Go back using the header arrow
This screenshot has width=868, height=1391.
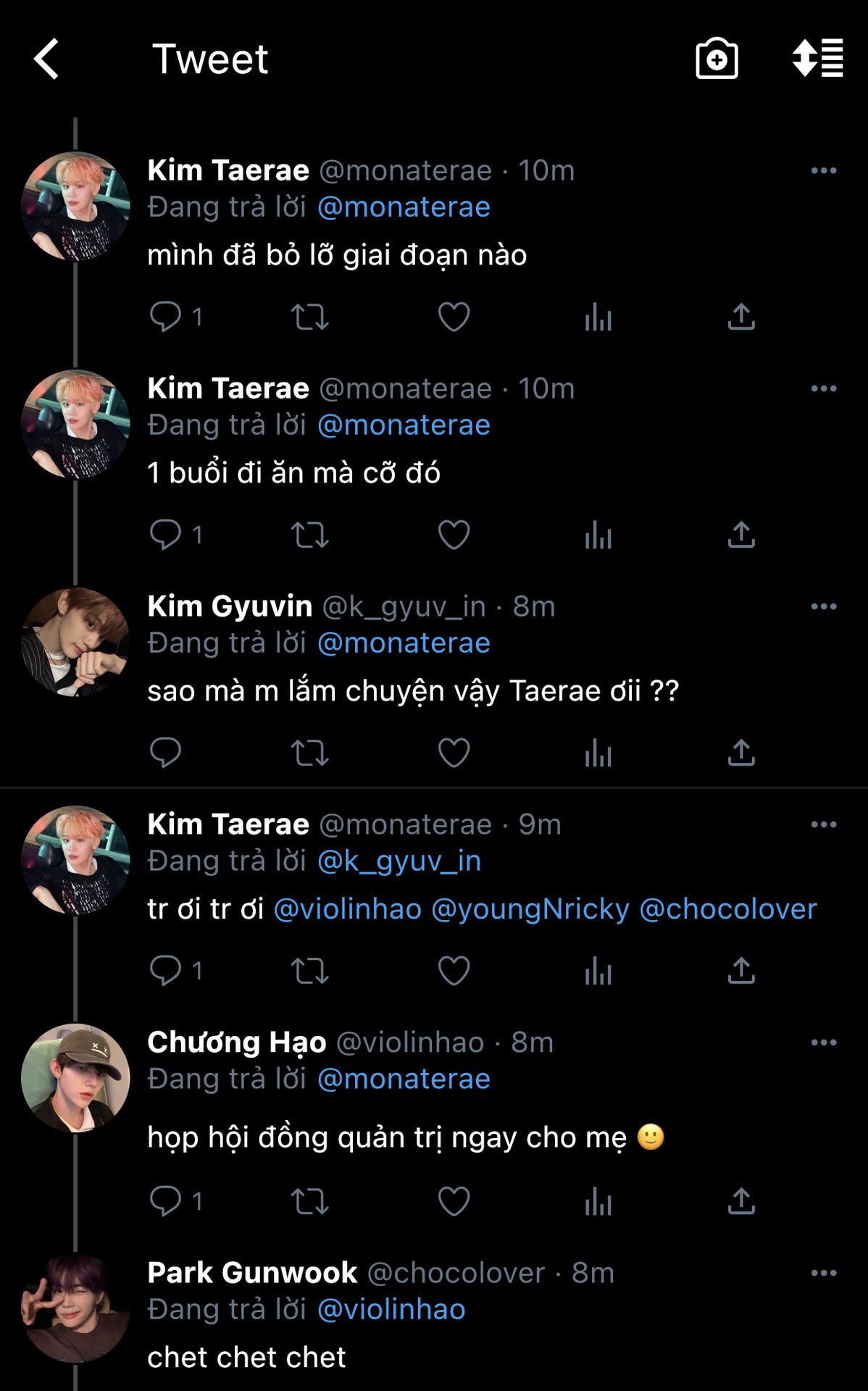[46, 59]
